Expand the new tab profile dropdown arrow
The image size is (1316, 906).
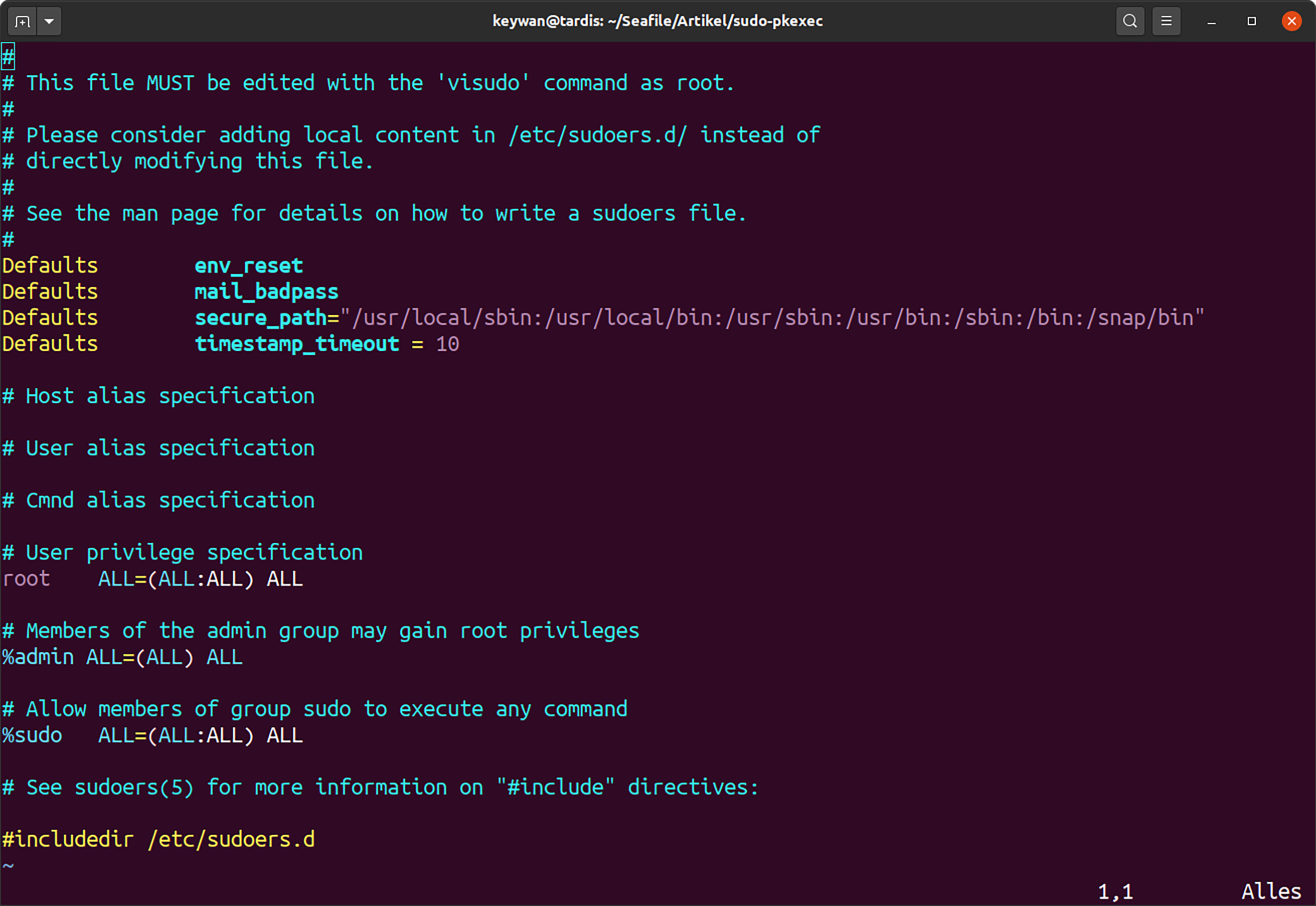point(49,21)
